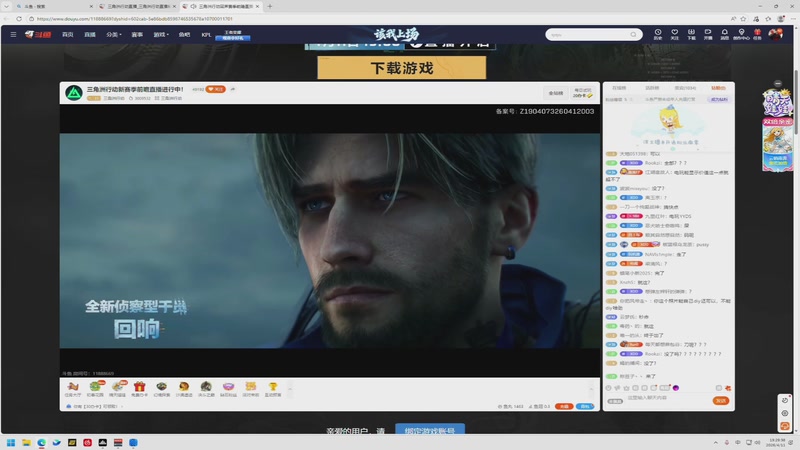Screen dimensions: 800x450
Task: Click the search magnifier icon
Action: (x=634, y=35)
